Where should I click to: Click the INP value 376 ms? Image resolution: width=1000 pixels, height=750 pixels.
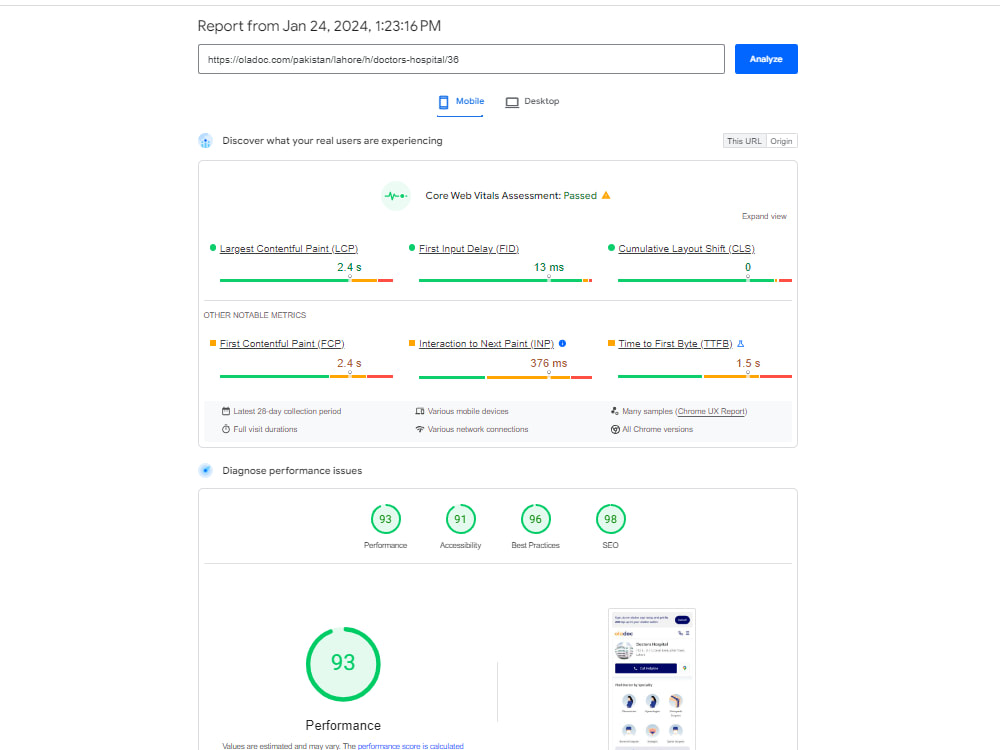pos(548,363)
